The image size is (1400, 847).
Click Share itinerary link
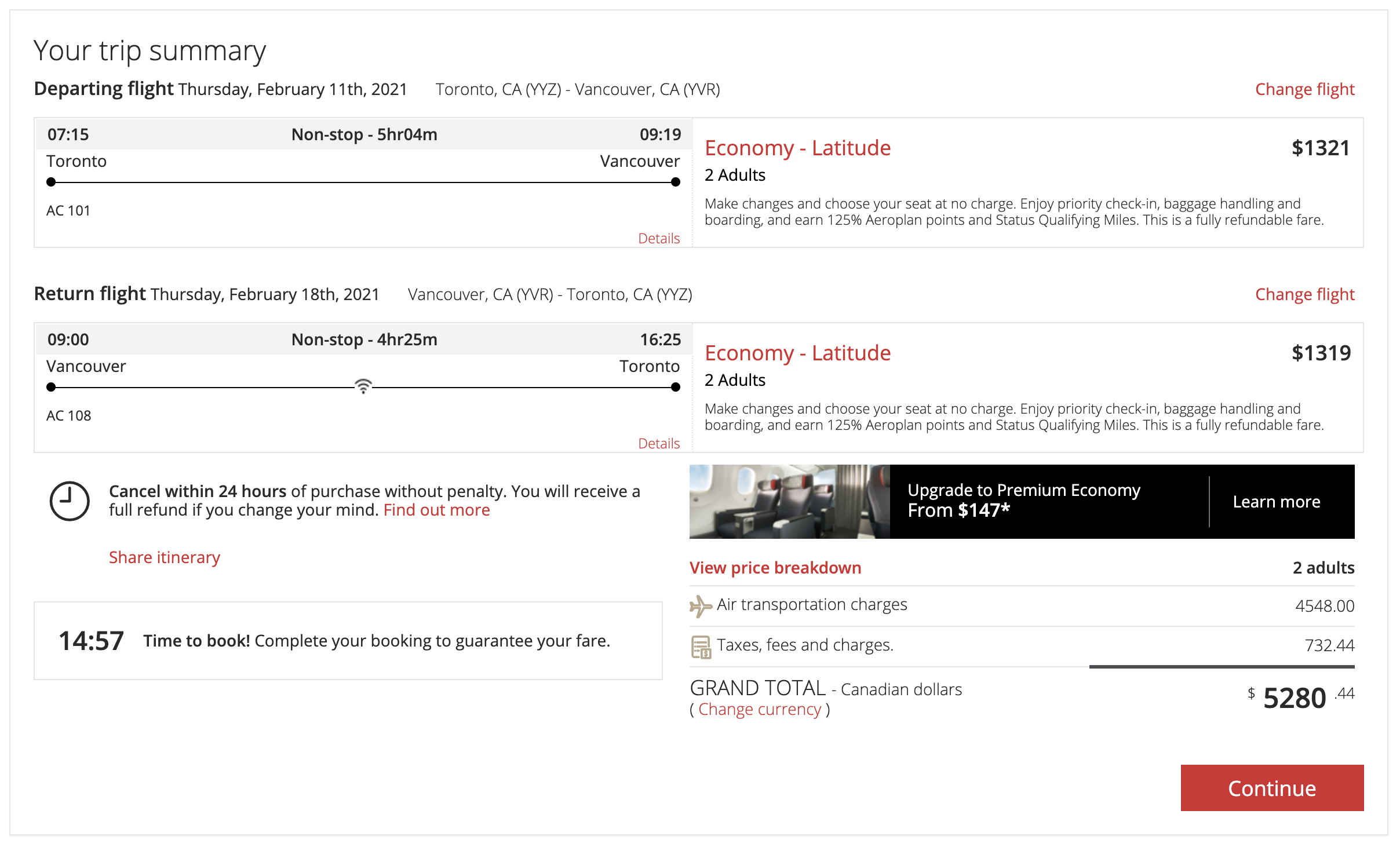tap(165, 557)
